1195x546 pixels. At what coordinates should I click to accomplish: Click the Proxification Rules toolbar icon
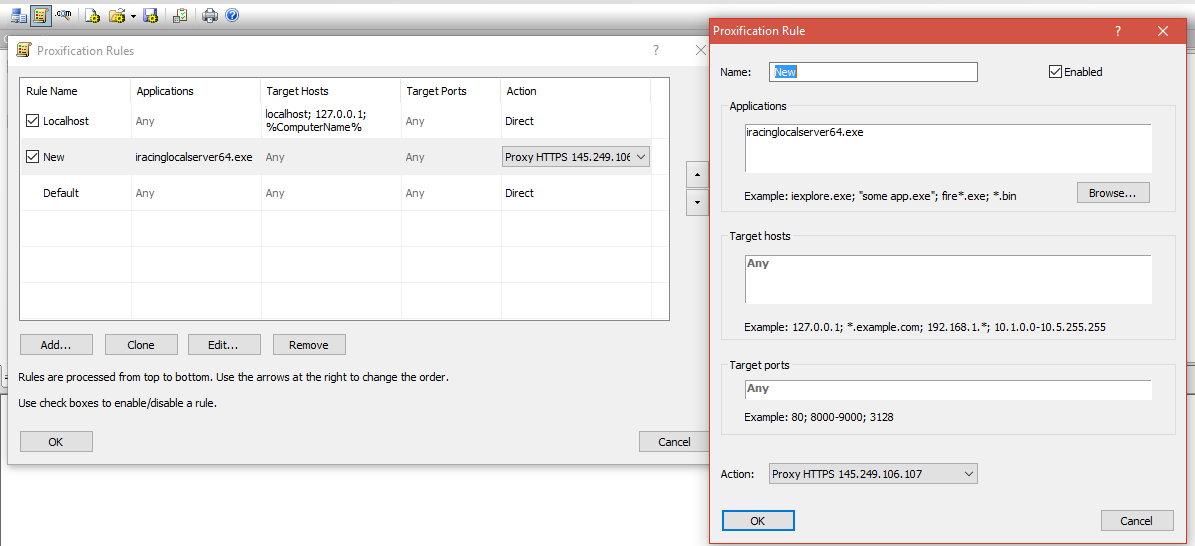41,15
